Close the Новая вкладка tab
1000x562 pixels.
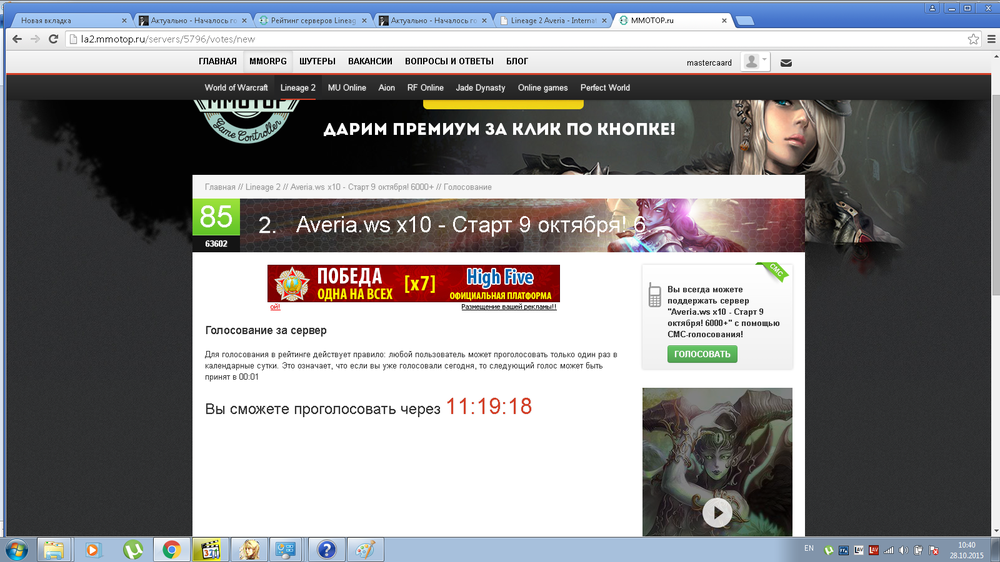[124, 20]
